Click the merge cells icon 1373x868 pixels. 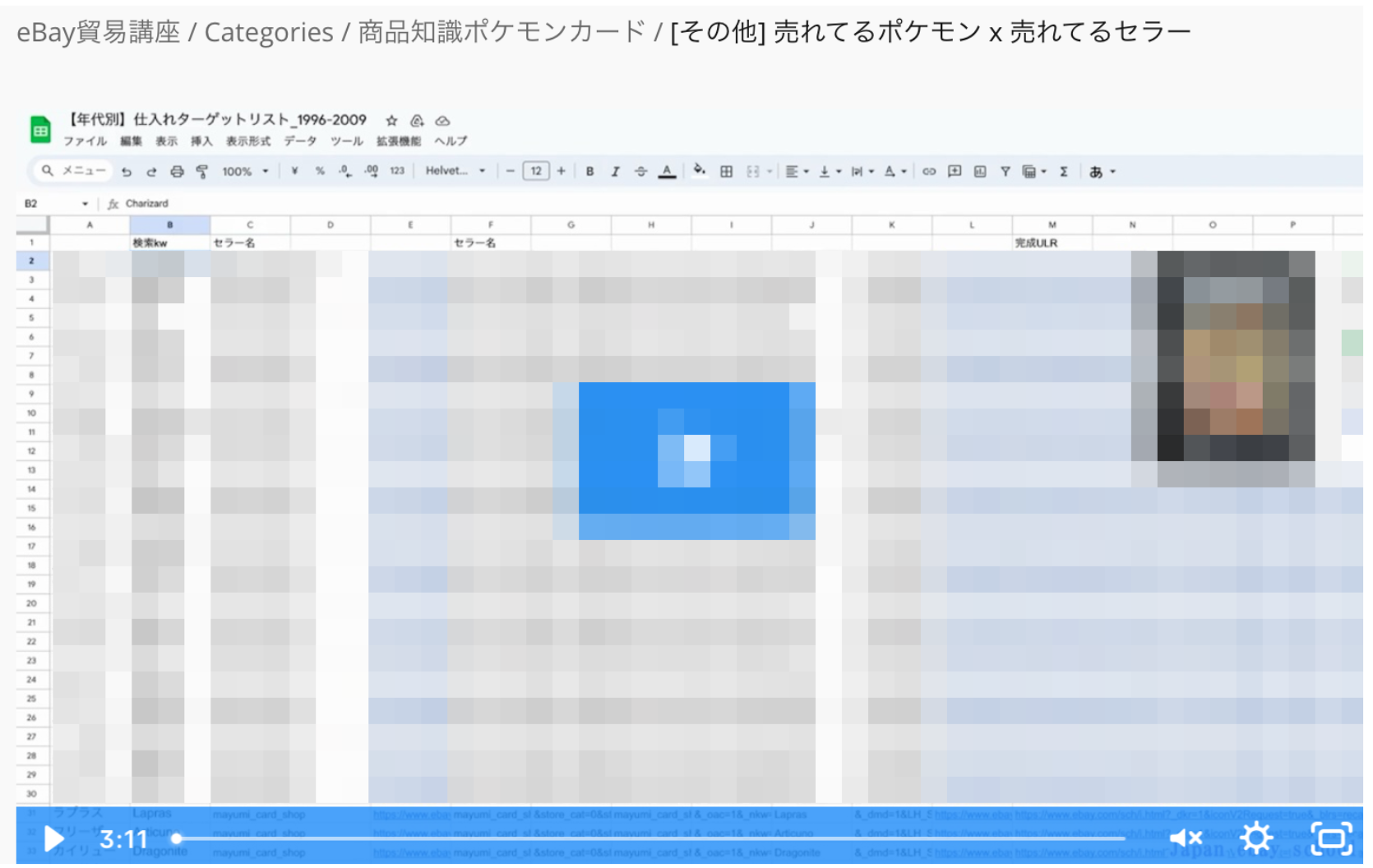click(753, 171)
